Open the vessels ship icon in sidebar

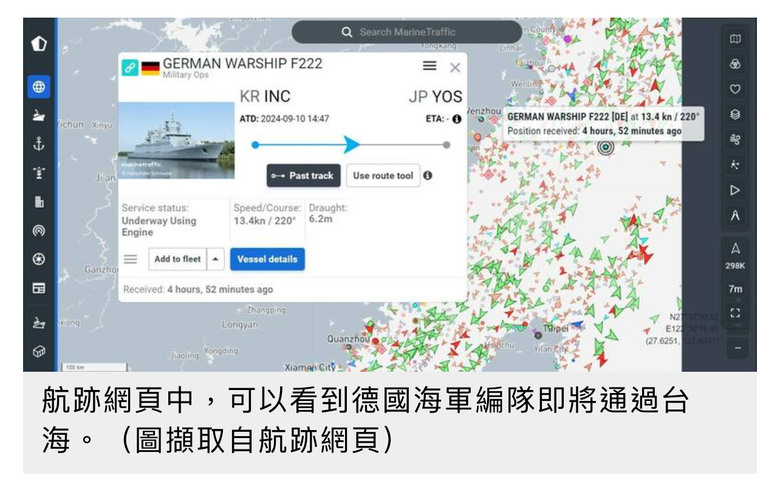coord(39,116)
